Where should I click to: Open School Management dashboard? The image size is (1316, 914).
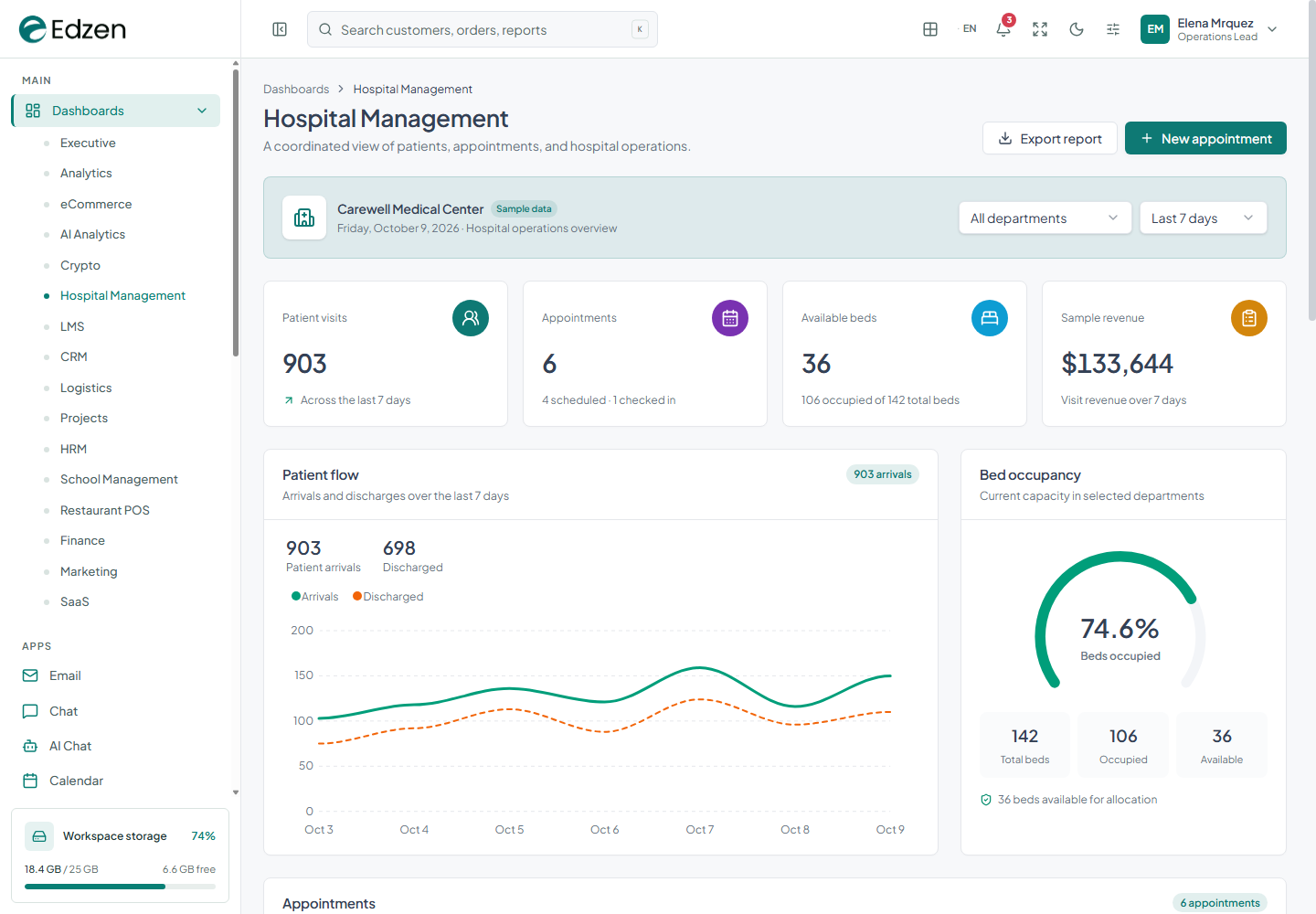tap(119, 479)
